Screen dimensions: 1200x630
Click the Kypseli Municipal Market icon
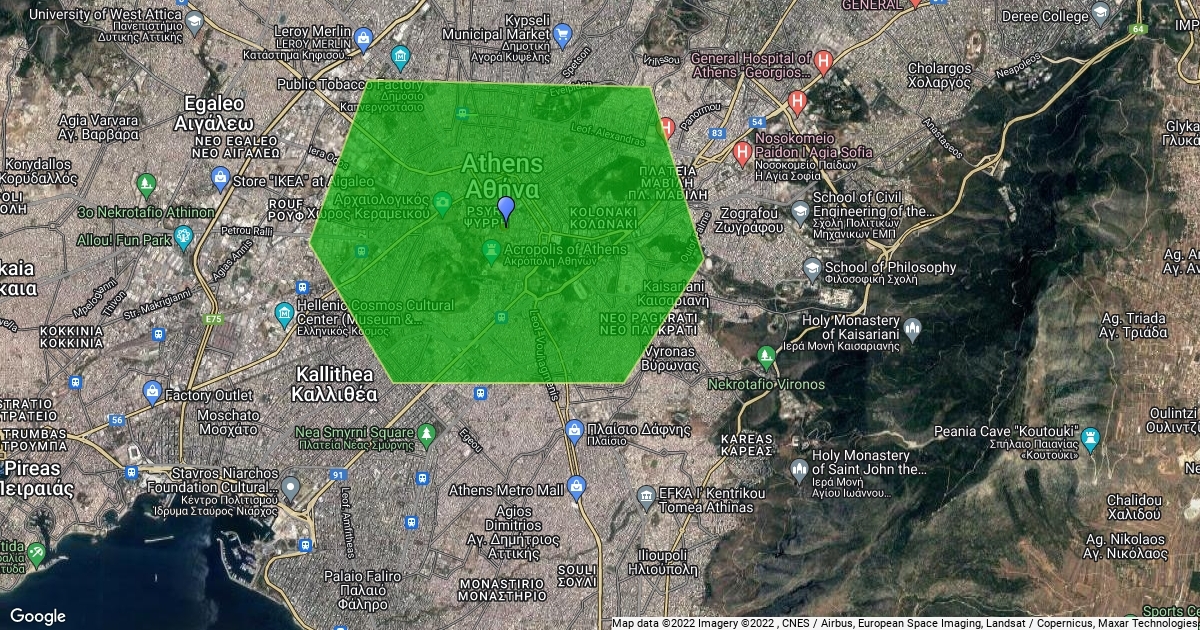coord(562,36)
